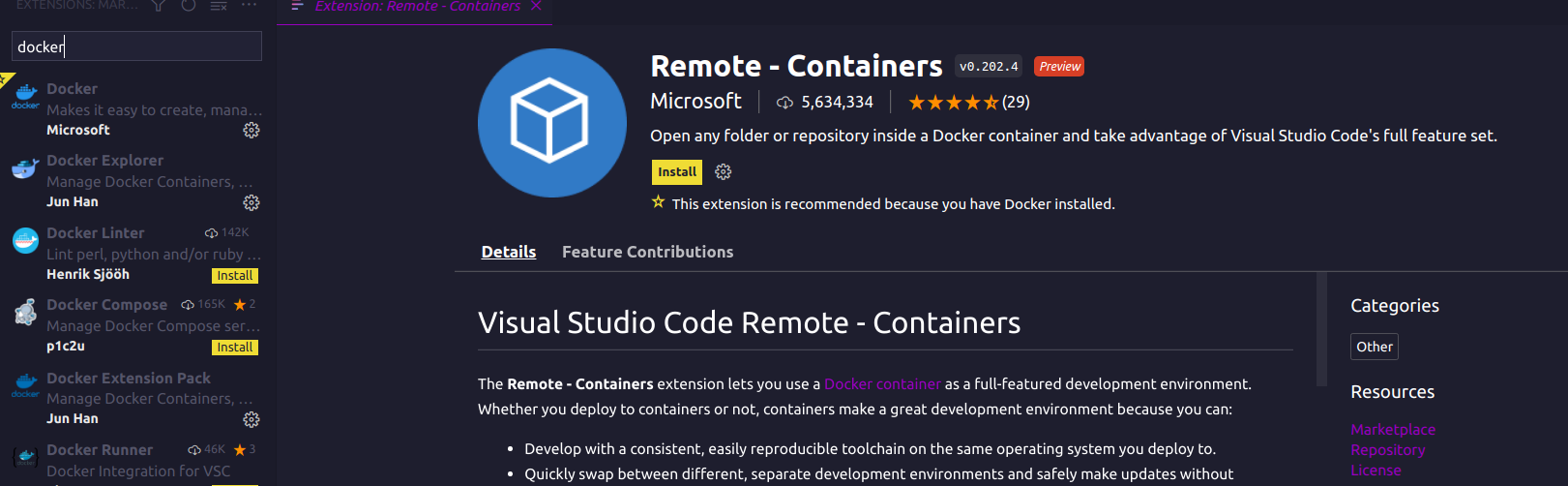This screenshot has width=1568, height=486.
Task: Open manage gear for Docker Extension Pack
Action: pos(251,419)
